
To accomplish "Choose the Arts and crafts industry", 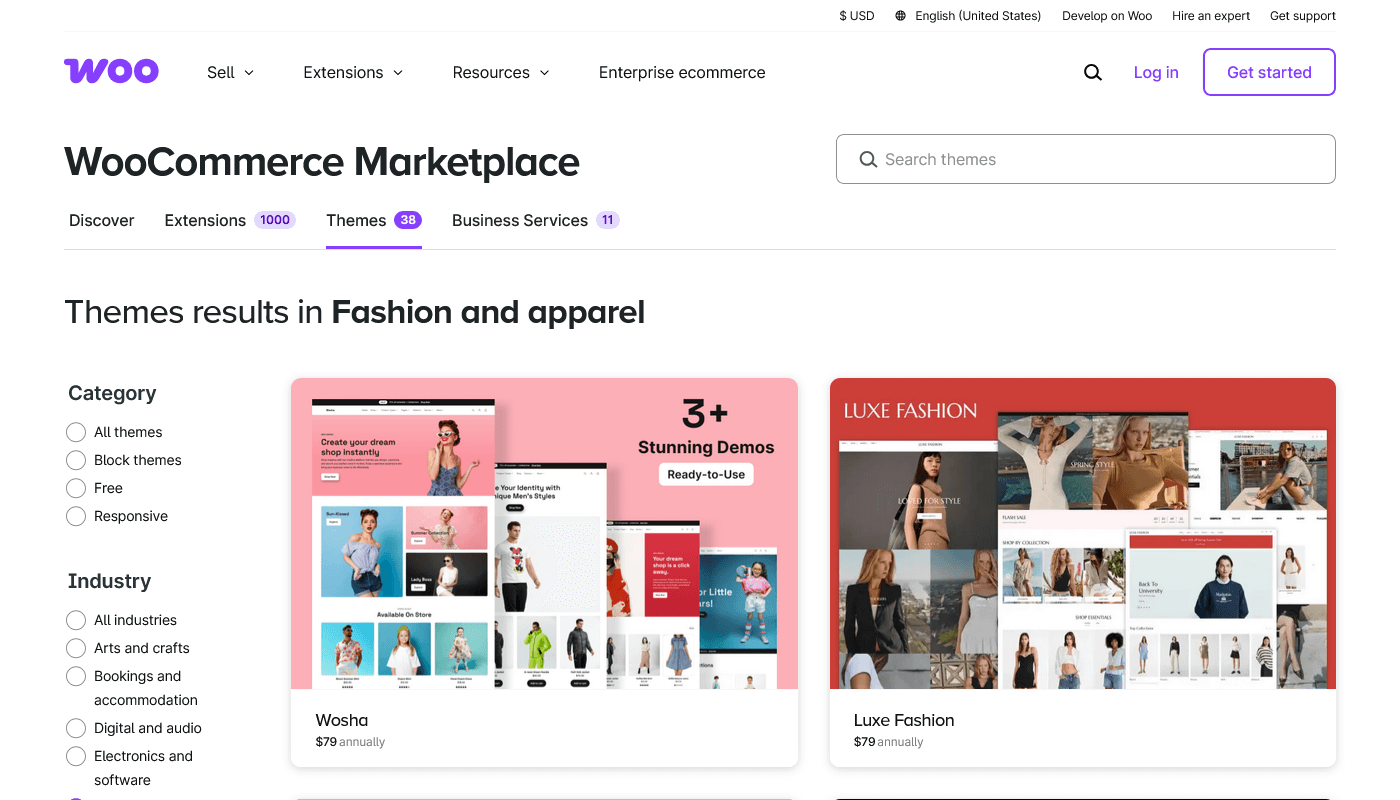I will (76, 648).
